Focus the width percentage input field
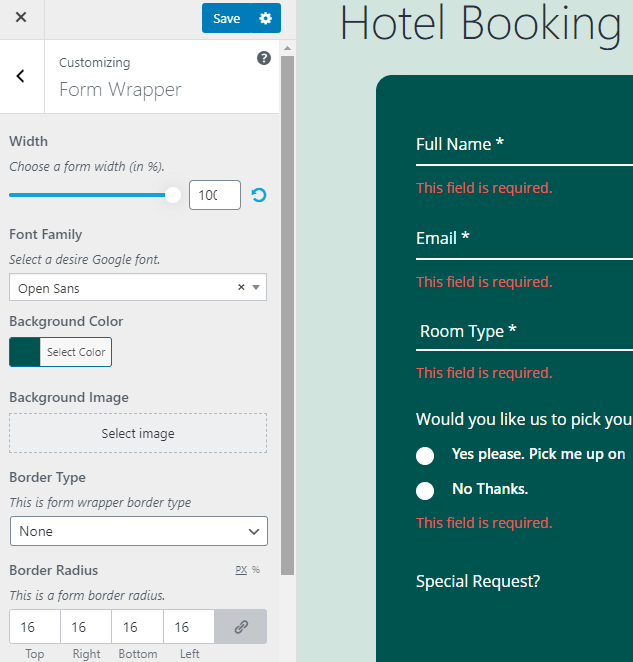 [215, 195]
